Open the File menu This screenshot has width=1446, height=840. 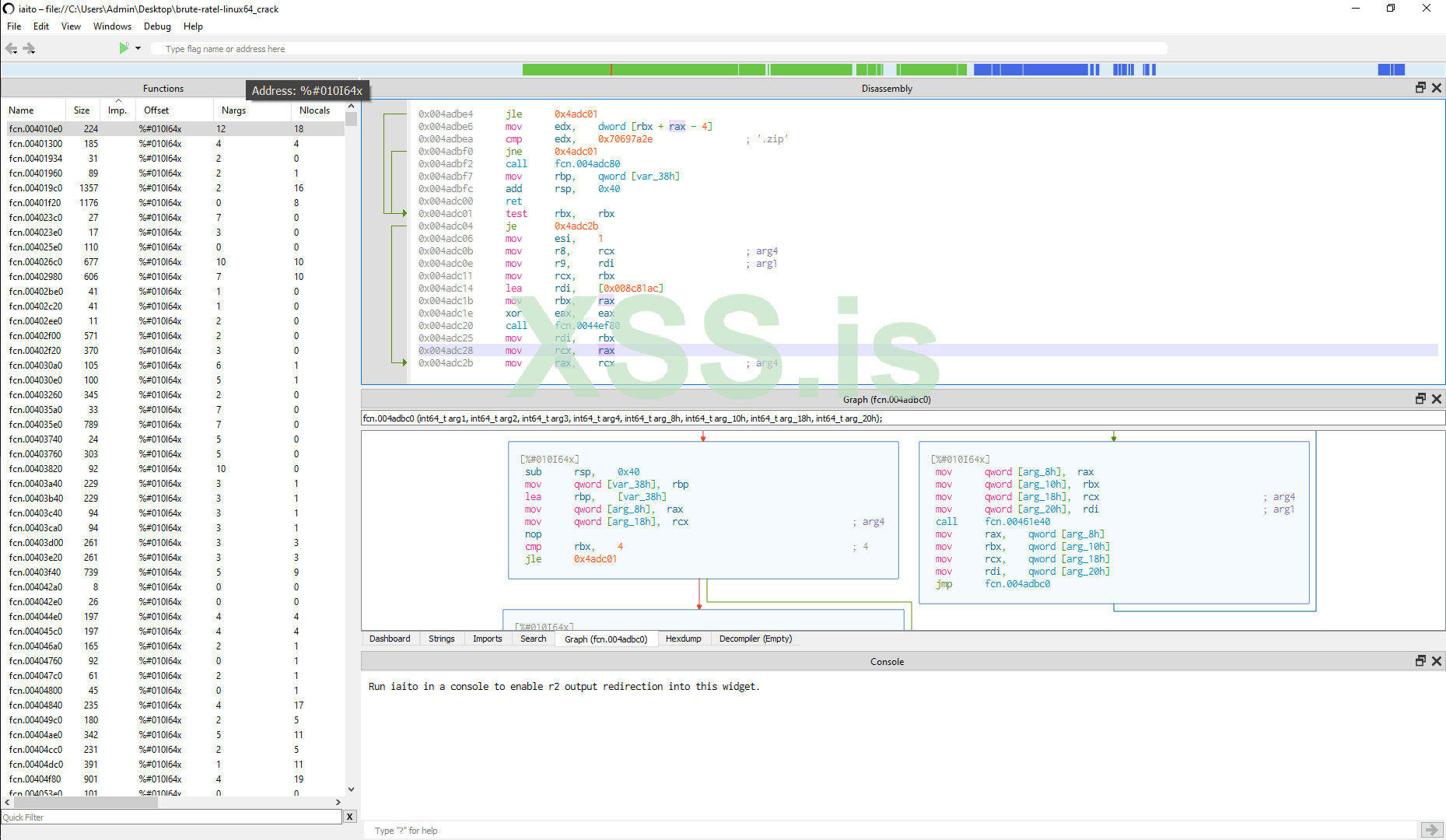click(x=14, y=26)
